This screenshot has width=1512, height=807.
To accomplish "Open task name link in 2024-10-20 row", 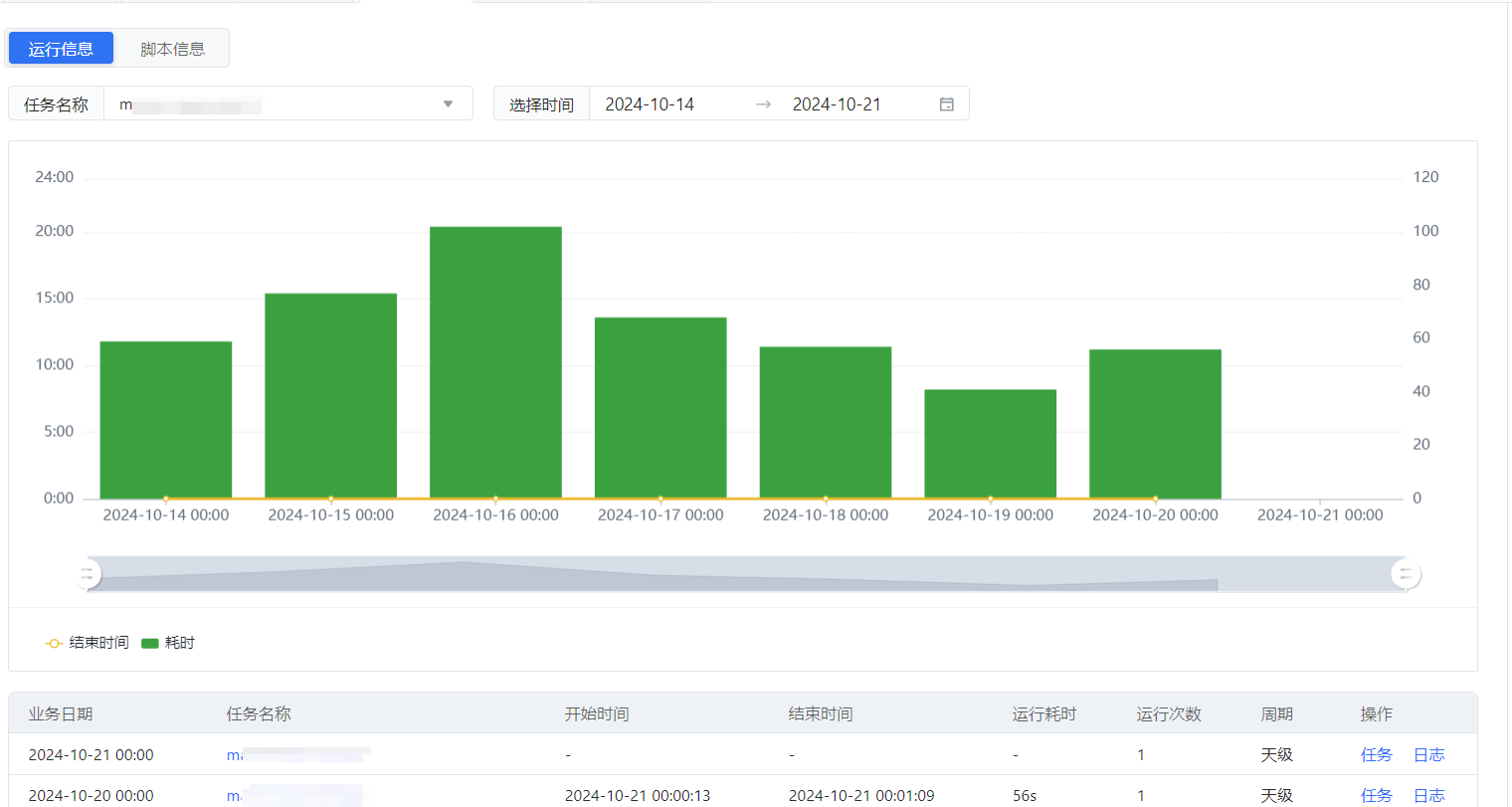I will coord(294,796).
